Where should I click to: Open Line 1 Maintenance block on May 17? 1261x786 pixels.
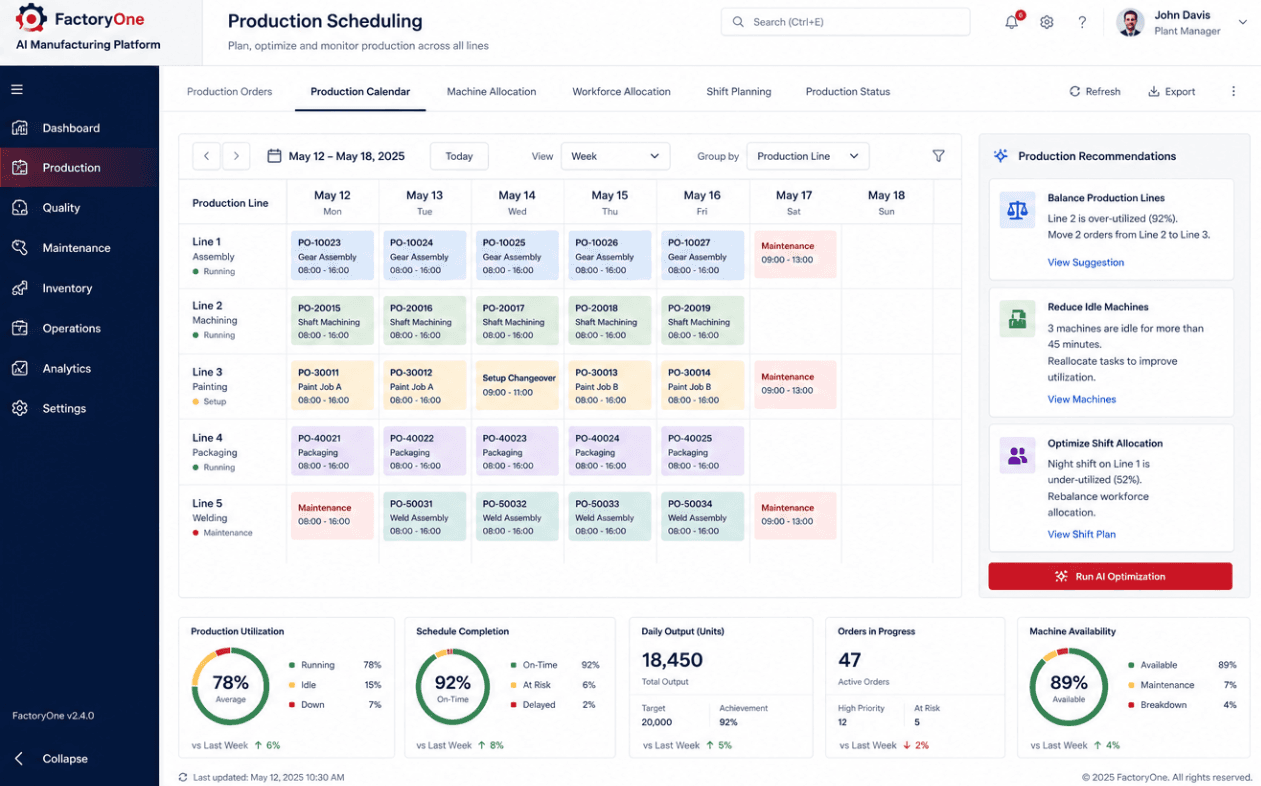795,256
